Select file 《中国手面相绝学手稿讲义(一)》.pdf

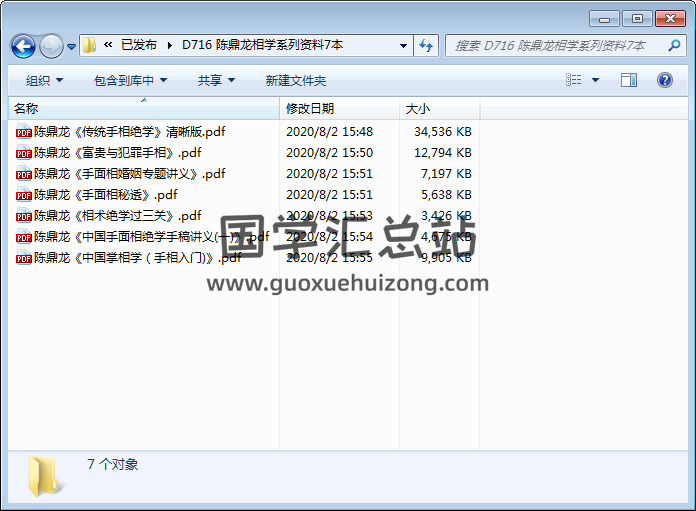pos(151,237)
